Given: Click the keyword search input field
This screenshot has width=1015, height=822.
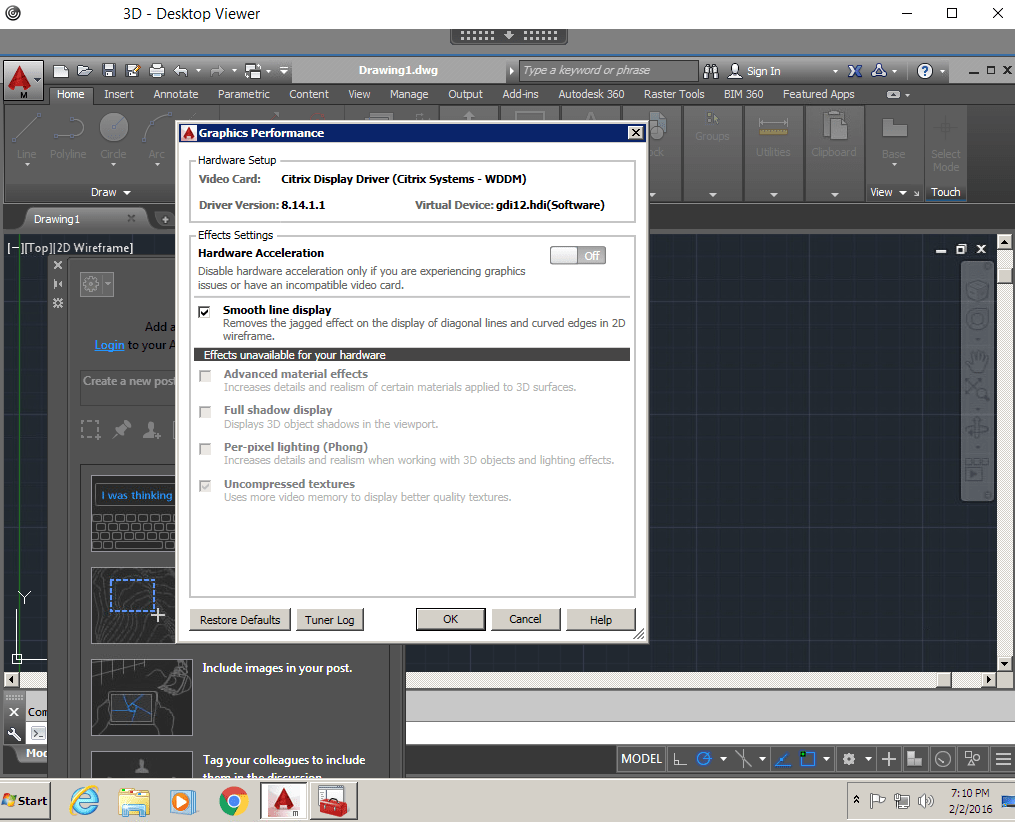Looking at the screenshot, I should point(608,71).
